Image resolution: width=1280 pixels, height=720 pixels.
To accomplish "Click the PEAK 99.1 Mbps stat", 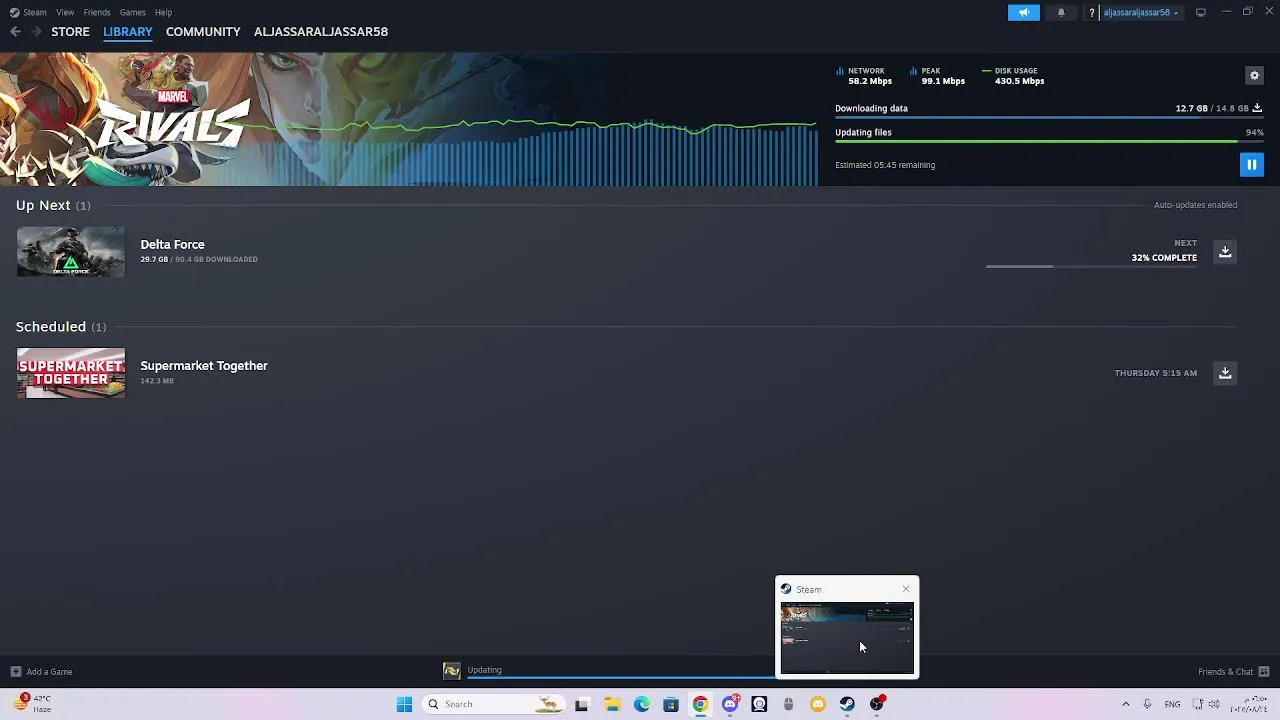I will pos(937,76).
